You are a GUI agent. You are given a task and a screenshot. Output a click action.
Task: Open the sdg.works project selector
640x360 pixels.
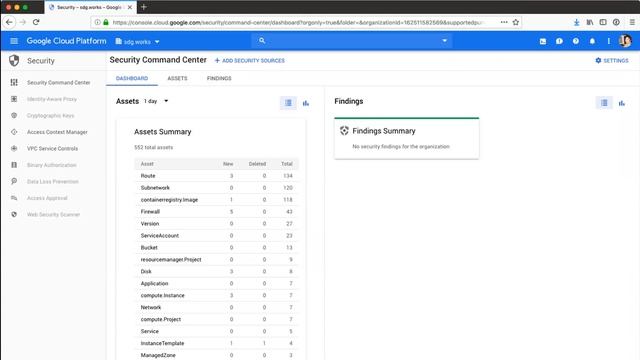click(138, 42)
